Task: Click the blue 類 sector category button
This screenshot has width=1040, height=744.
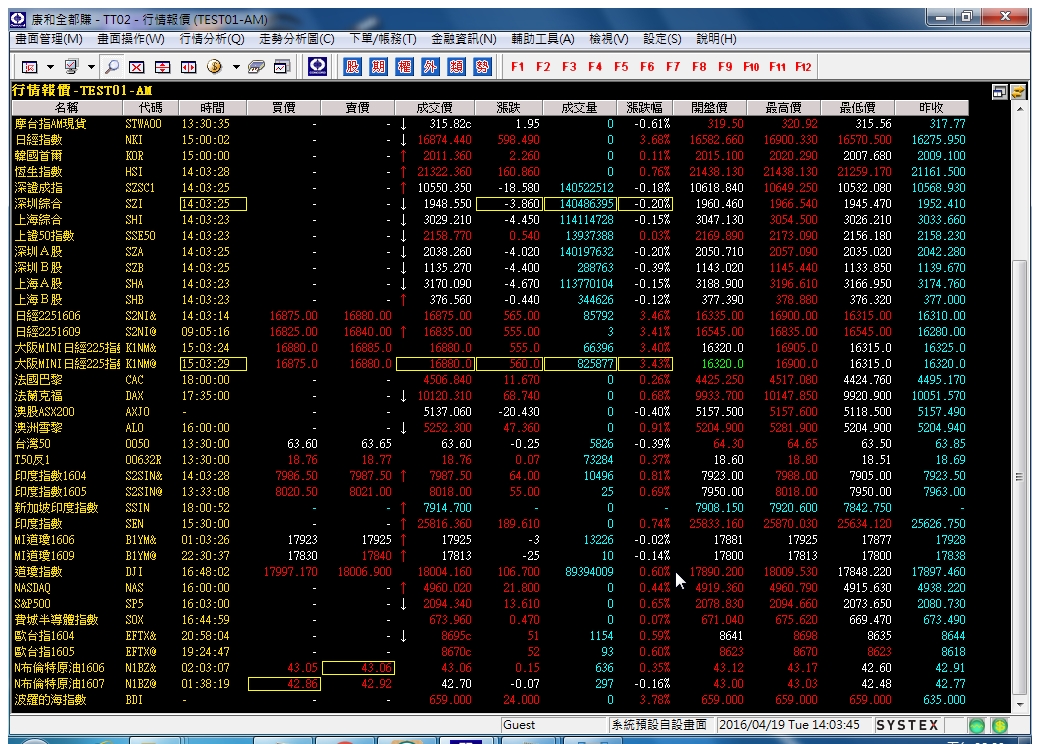Action: (x=456, y=66)
